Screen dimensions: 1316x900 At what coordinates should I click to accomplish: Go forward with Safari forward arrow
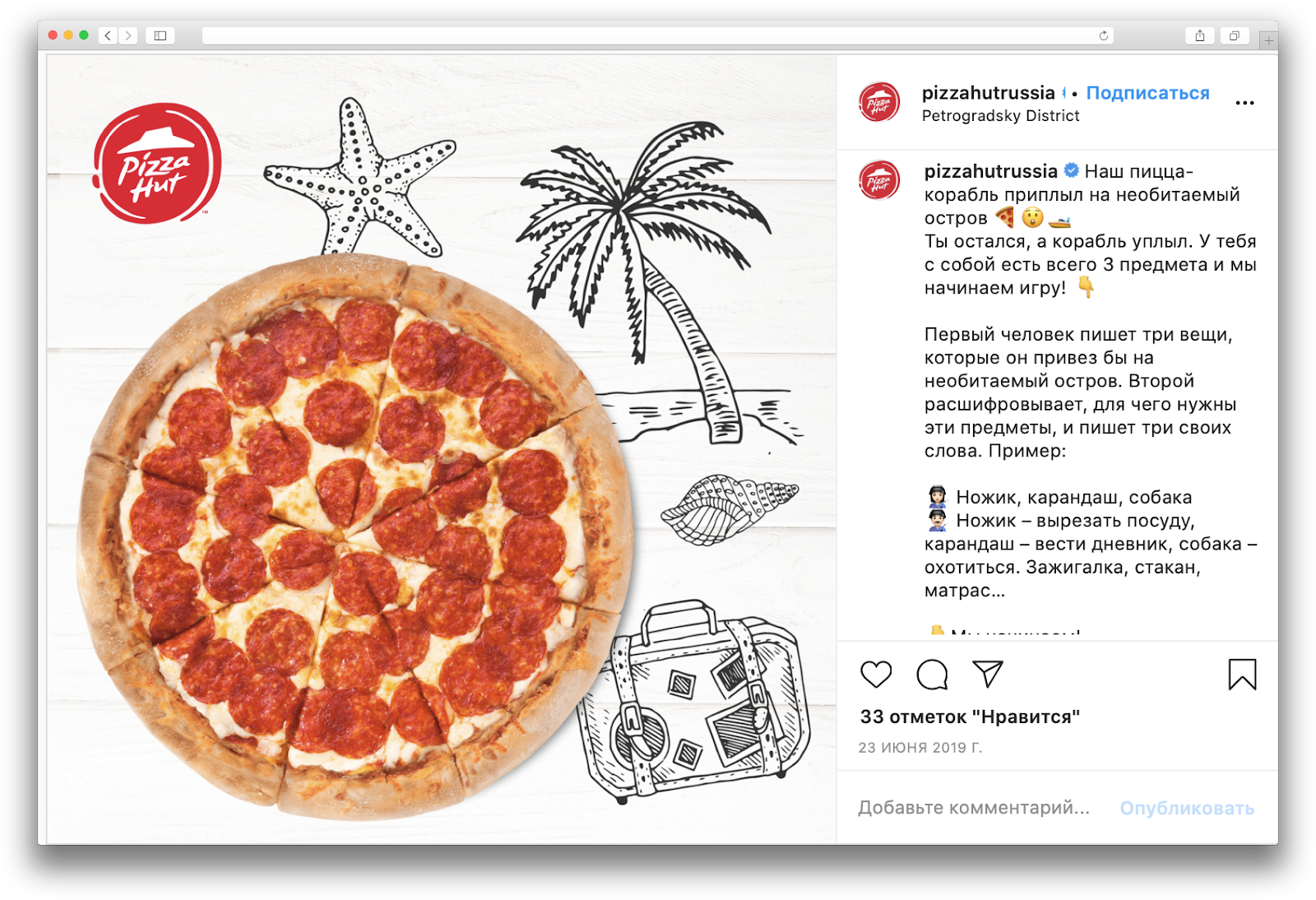(x=127, y=35)
